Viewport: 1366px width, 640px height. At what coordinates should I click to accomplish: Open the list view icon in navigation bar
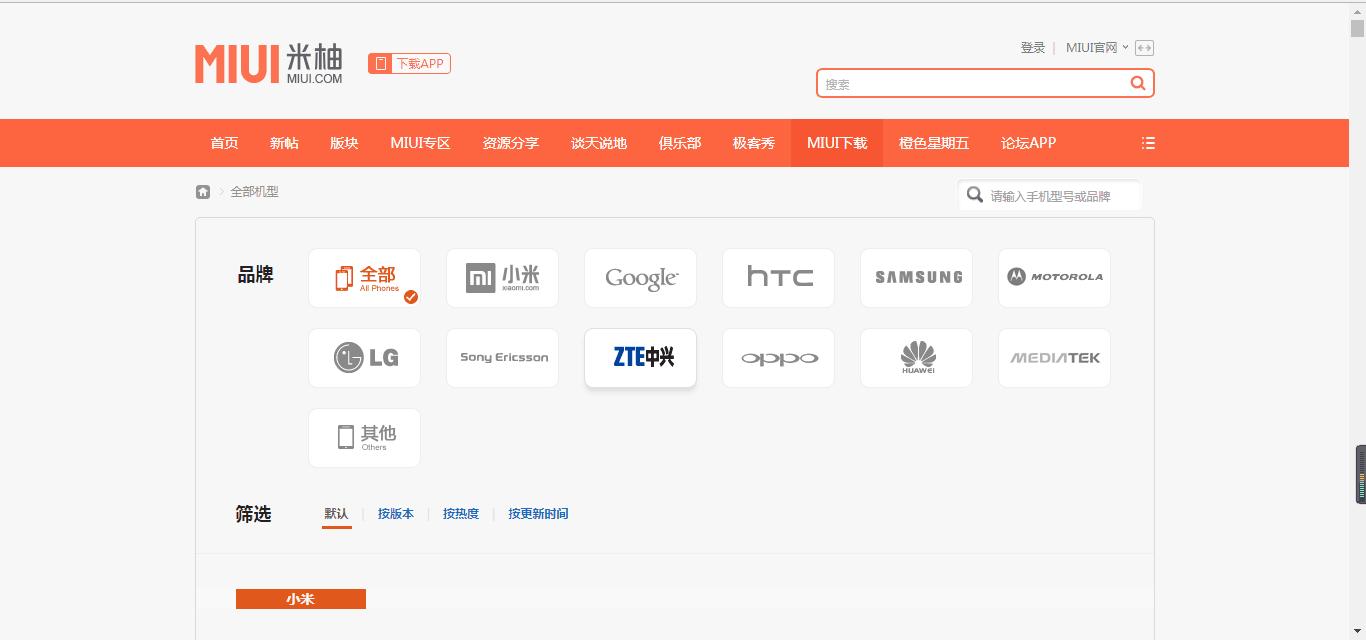click(1147, 142)
